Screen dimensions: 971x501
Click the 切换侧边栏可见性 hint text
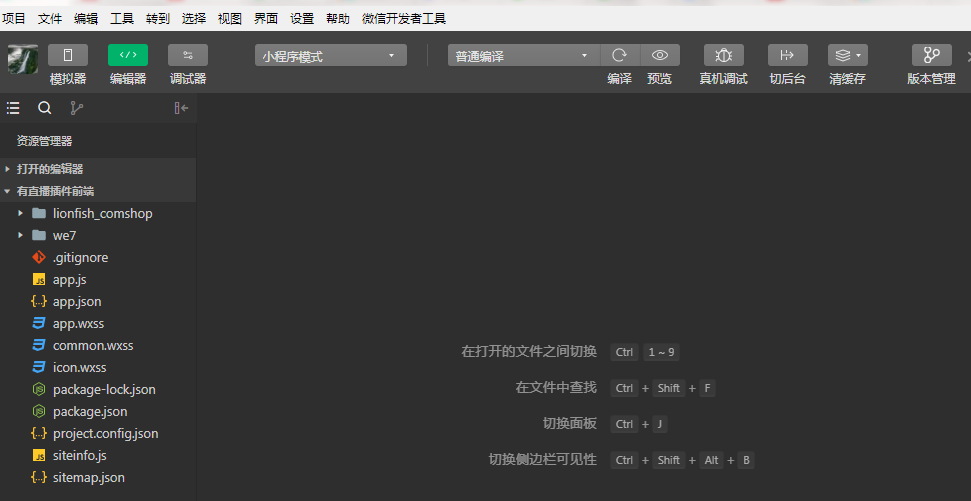pyautogui.click(x=542, y=460)
